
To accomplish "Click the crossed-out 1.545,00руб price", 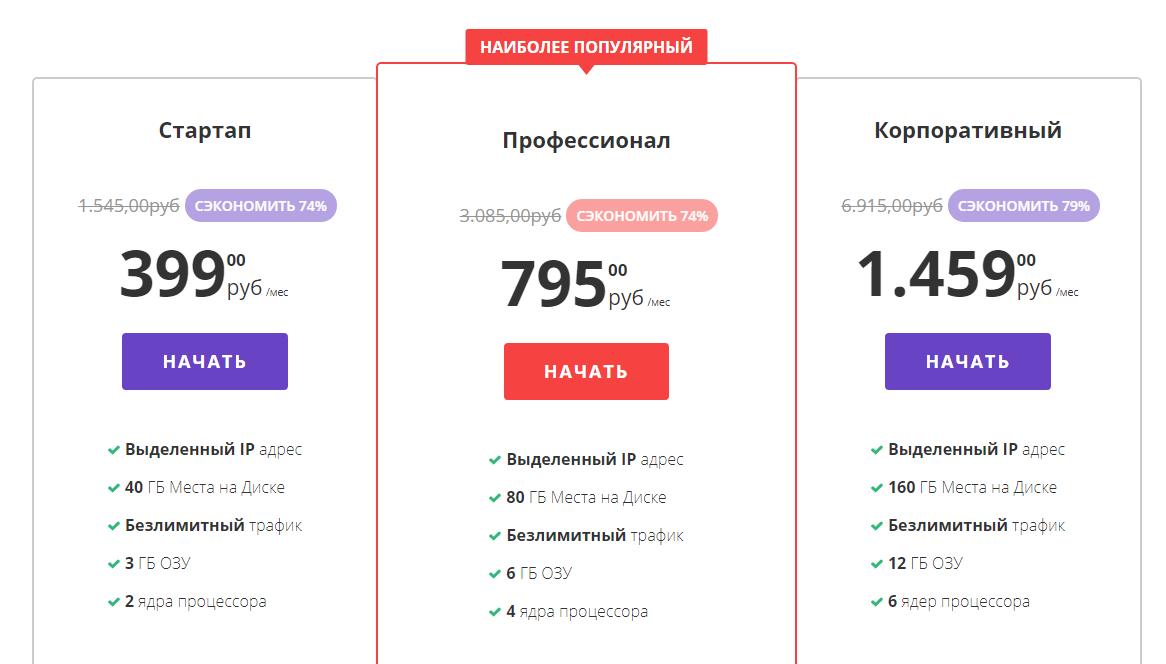I will [x=129, y=206].
